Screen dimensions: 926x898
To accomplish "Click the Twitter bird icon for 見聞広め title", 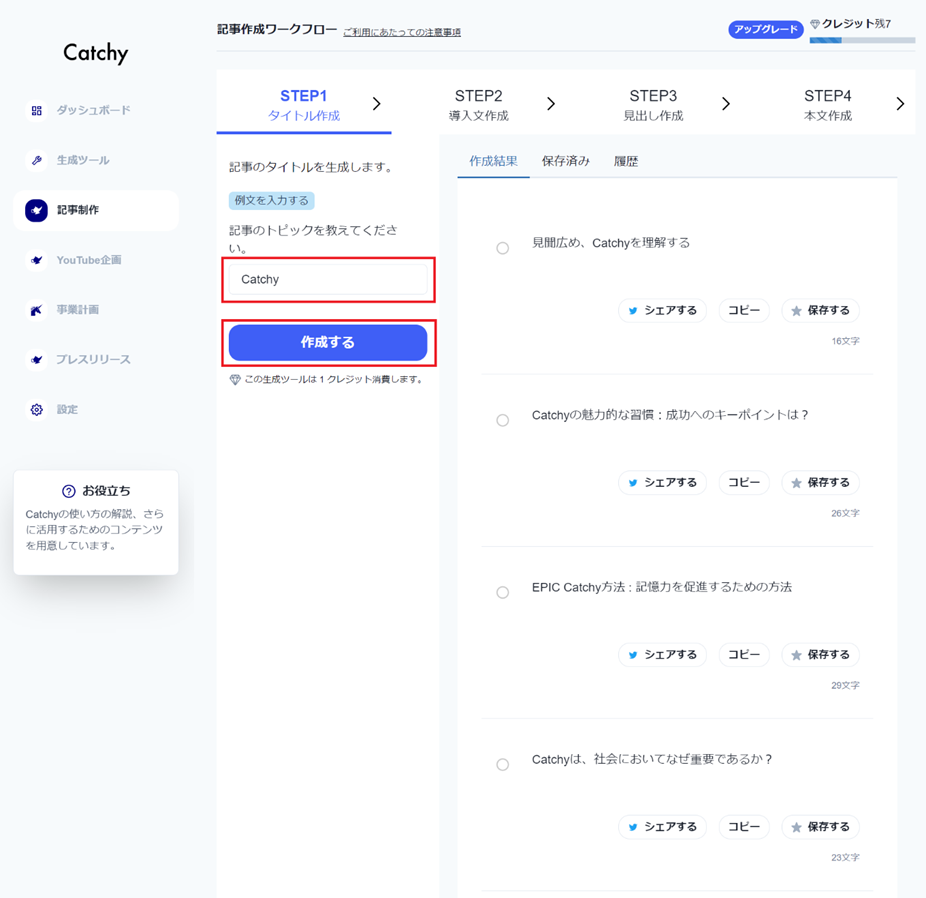I will coord(633,311).
